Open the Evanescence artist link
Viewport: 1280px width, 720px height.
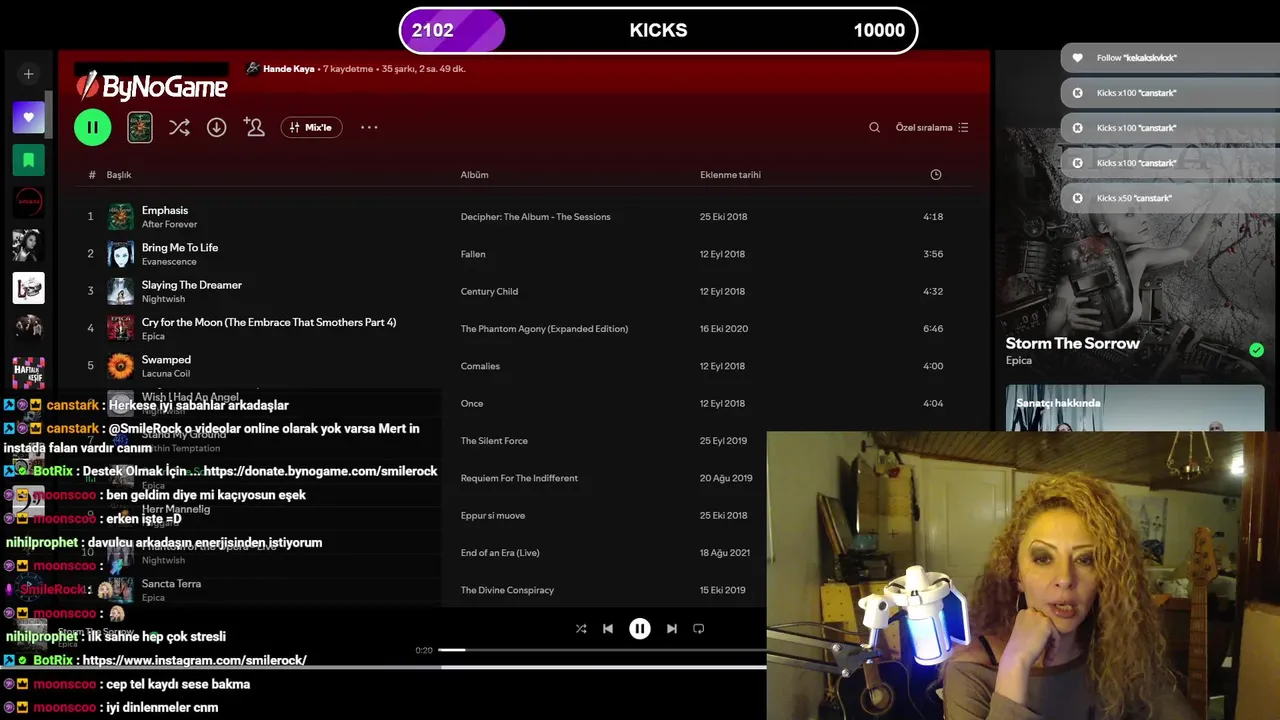(x=169, y=261)
